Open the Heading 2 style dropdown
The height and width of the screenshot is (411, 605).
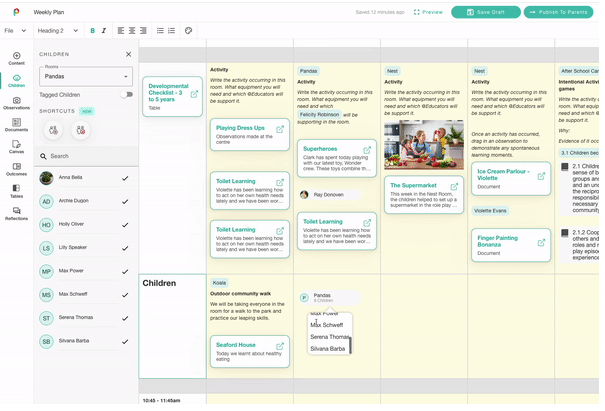(x=58, y=31)
